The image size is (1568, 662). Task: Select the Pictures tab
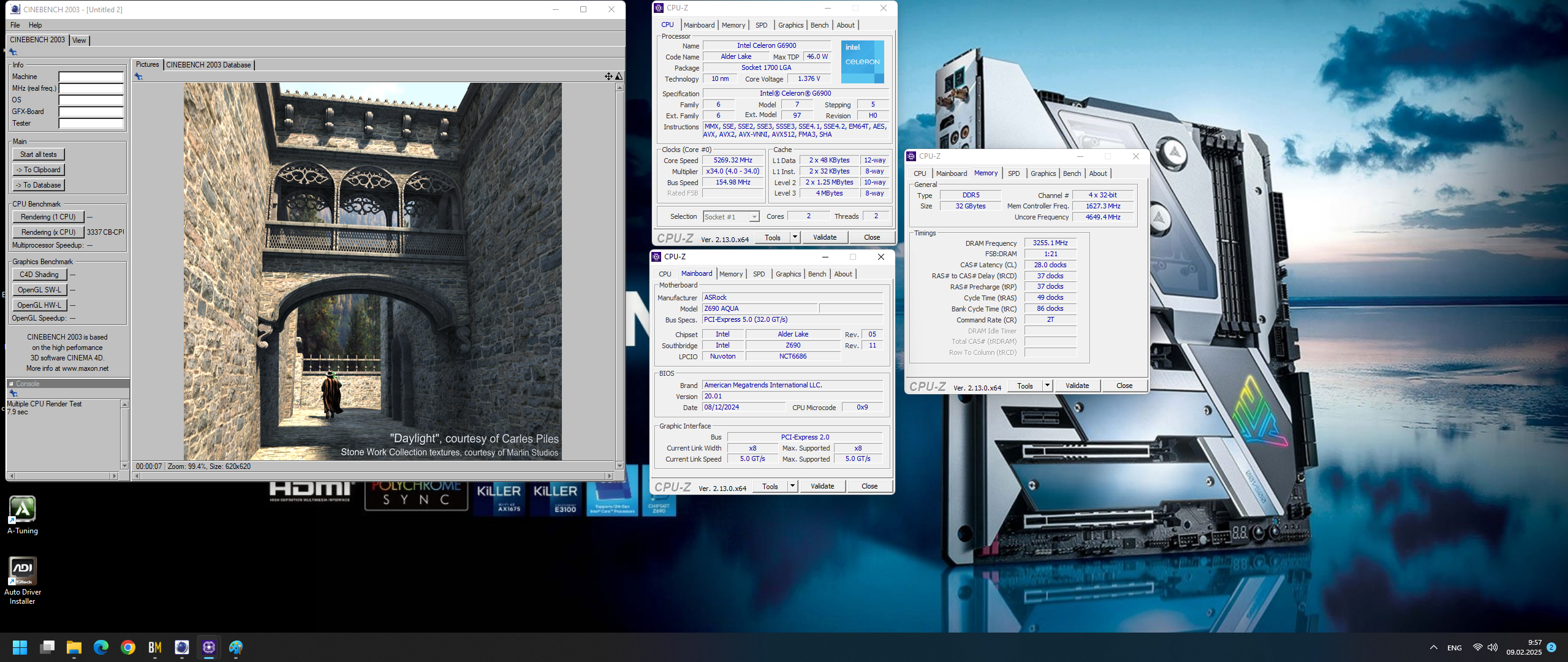click(147, 64)
